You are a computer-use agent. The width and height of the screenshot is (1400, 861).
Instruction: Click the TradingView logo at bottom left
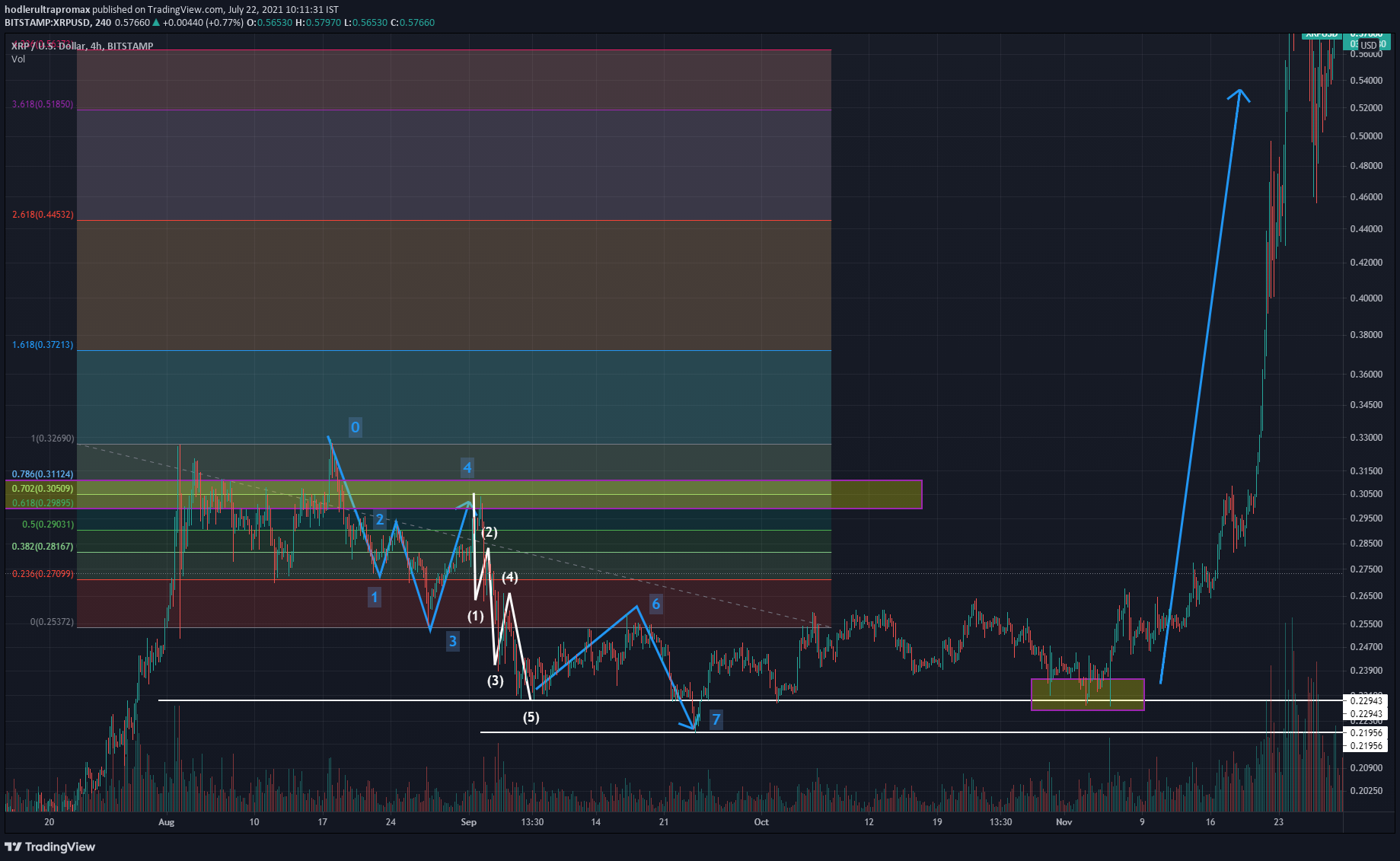coord(50,847)
